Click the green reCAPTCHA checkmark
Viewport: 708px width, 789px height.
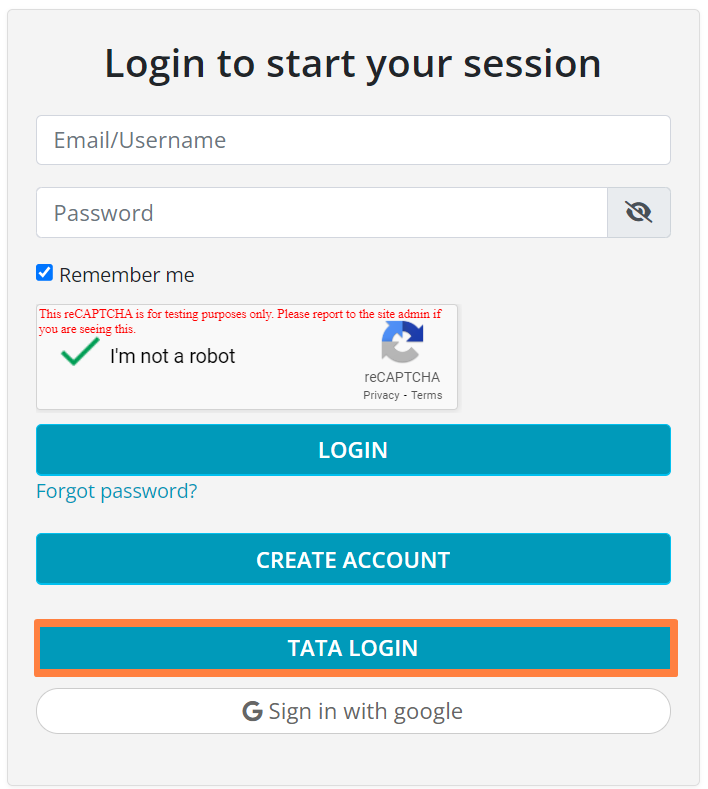(x=80, y=352)
